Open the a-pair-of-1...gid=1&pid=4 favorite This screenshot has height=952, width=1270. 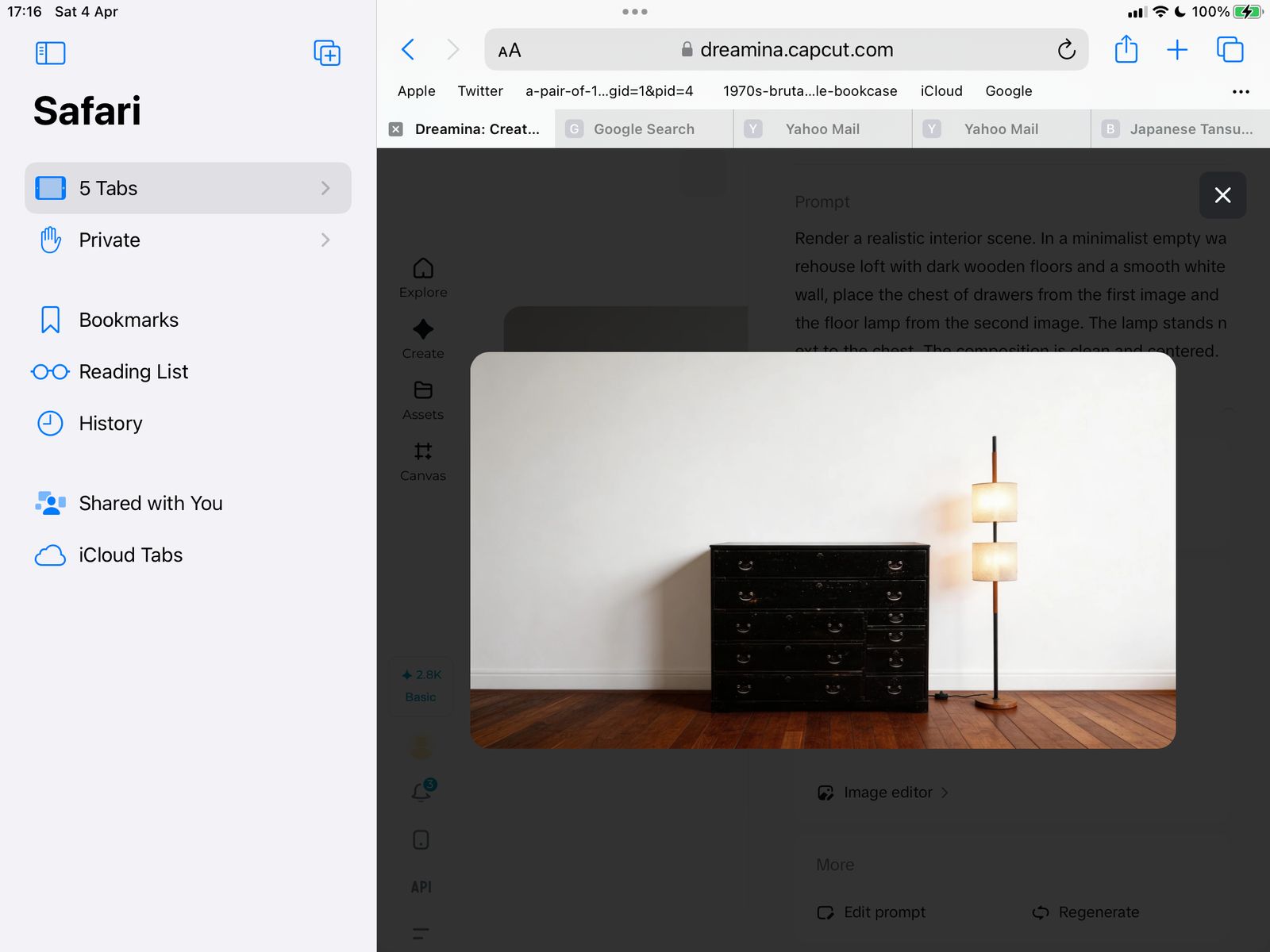[610, 91]
